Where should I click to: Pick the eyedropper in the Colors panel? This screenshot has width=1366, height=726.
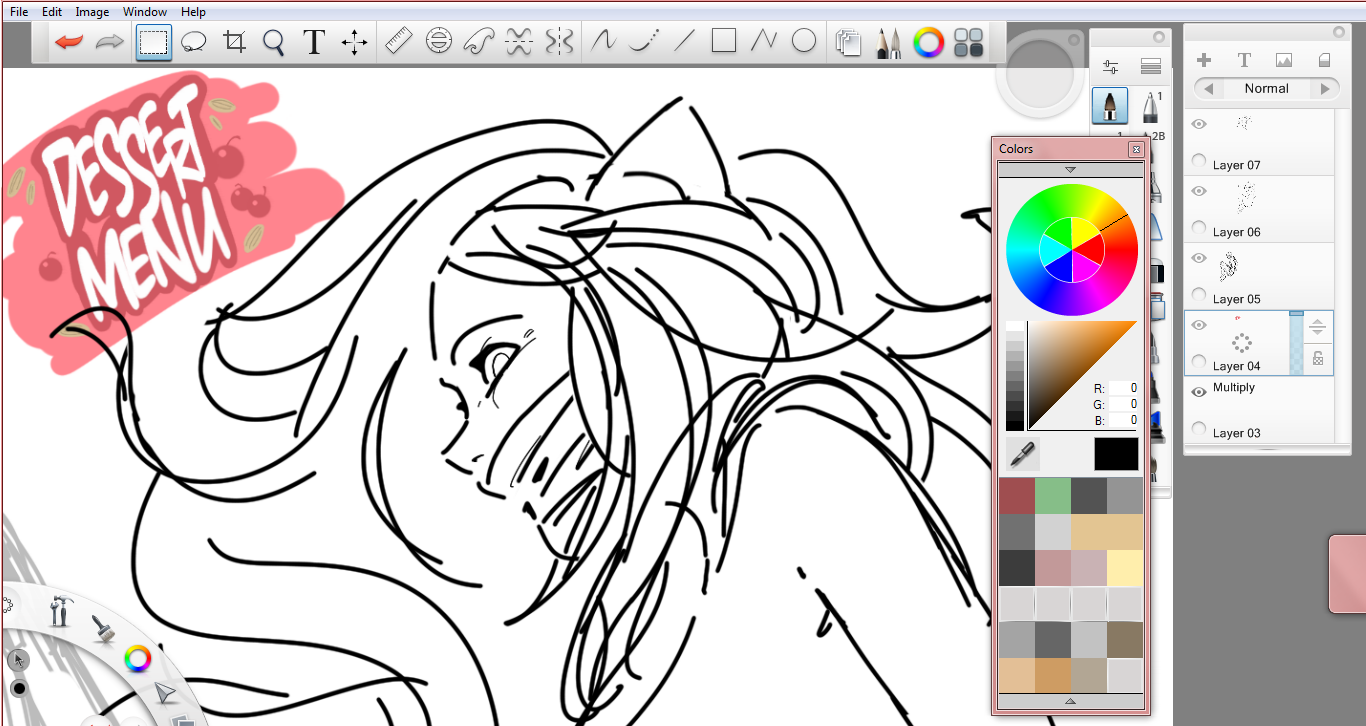click(1023, 454)
